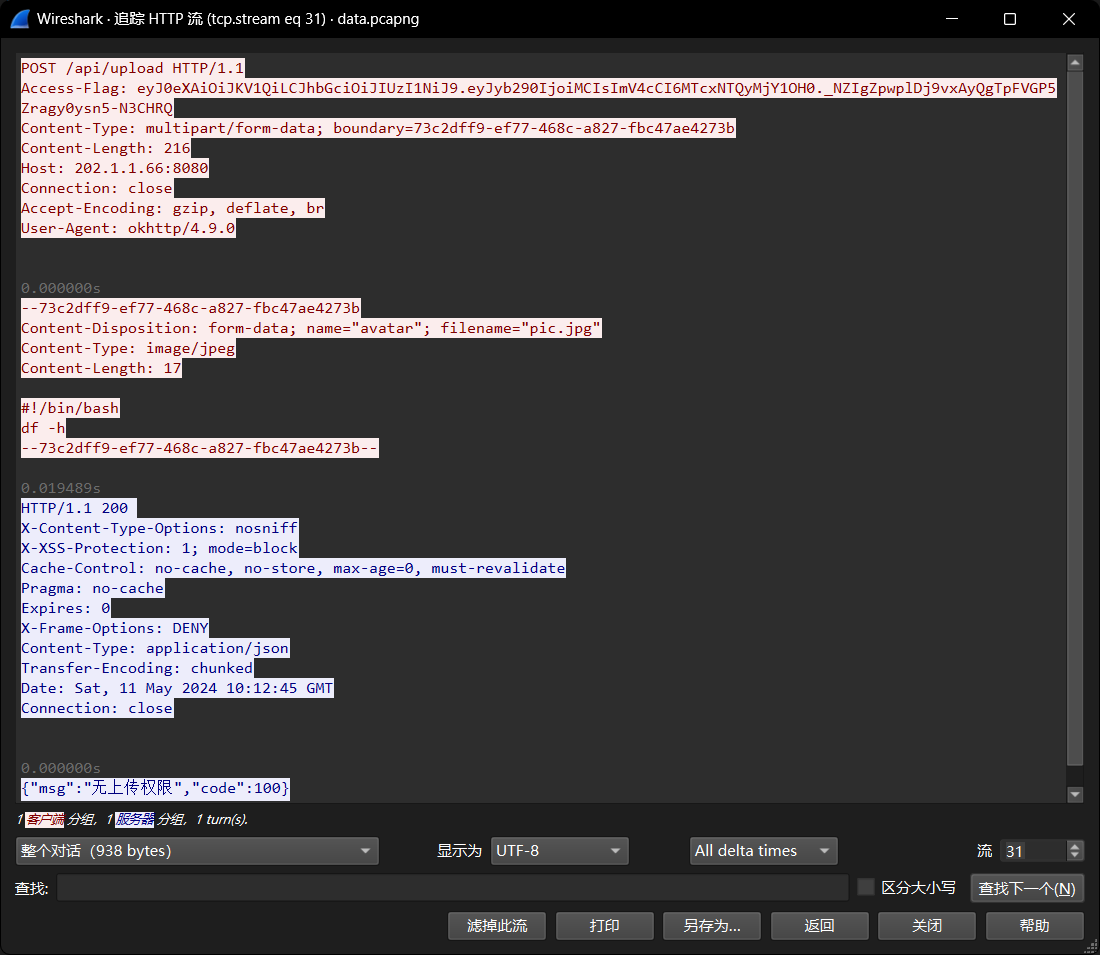
Task: Decrease the stream number with down arrow
Action: click(1075, 856)
